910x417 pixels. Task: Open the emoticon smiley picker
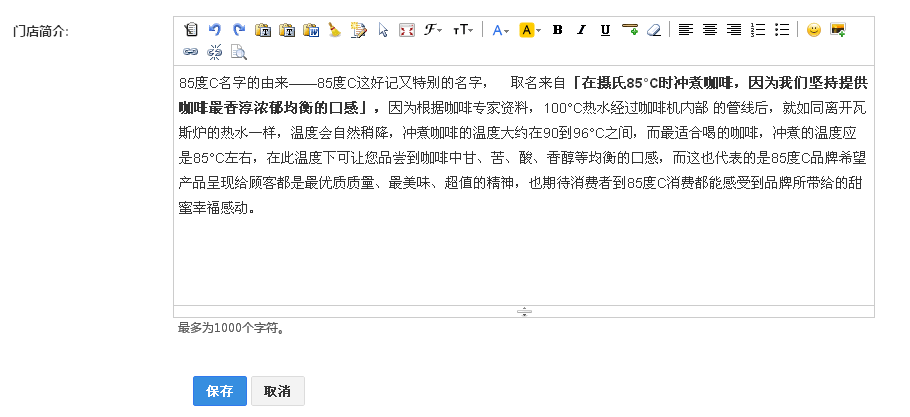point(814,30)
